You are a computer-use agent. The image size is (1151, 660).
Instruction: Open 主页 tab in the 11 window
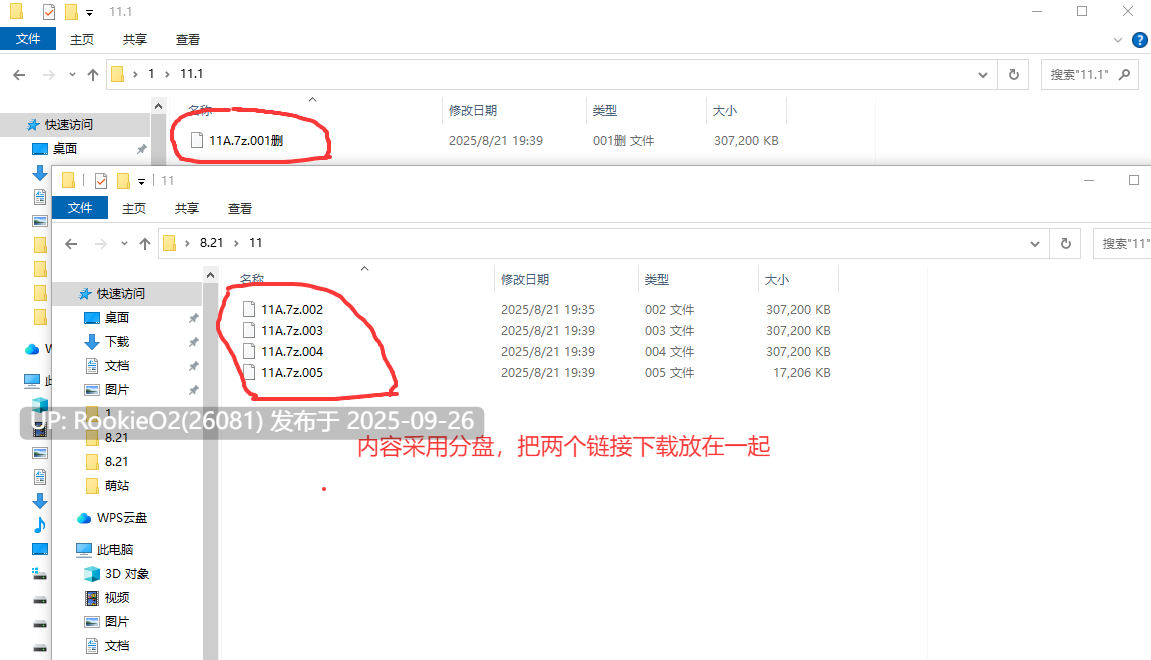tap(134, 208)
